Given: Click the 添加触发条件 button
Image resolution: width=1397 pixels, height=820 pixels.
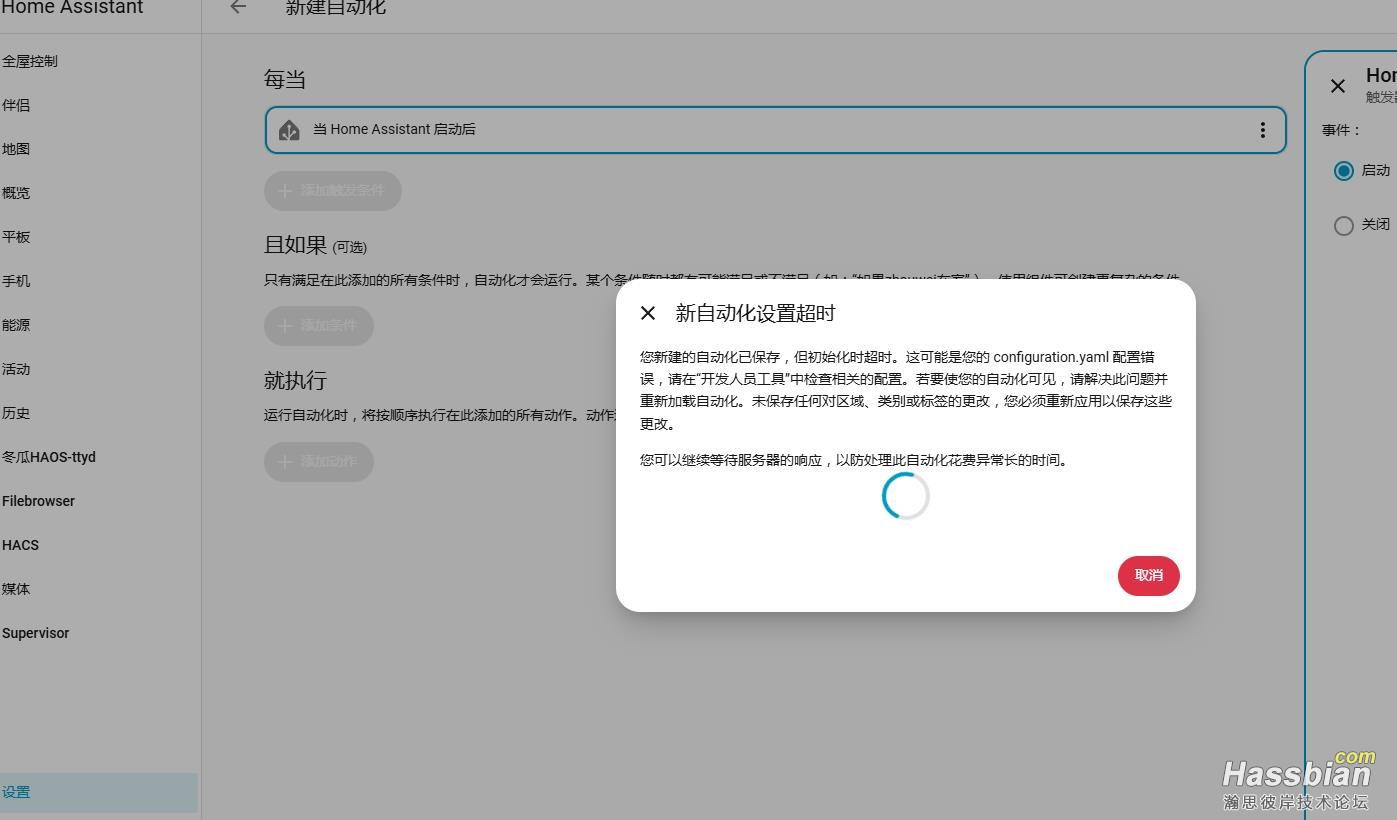Looking at the screenshot, I should 333,190.
